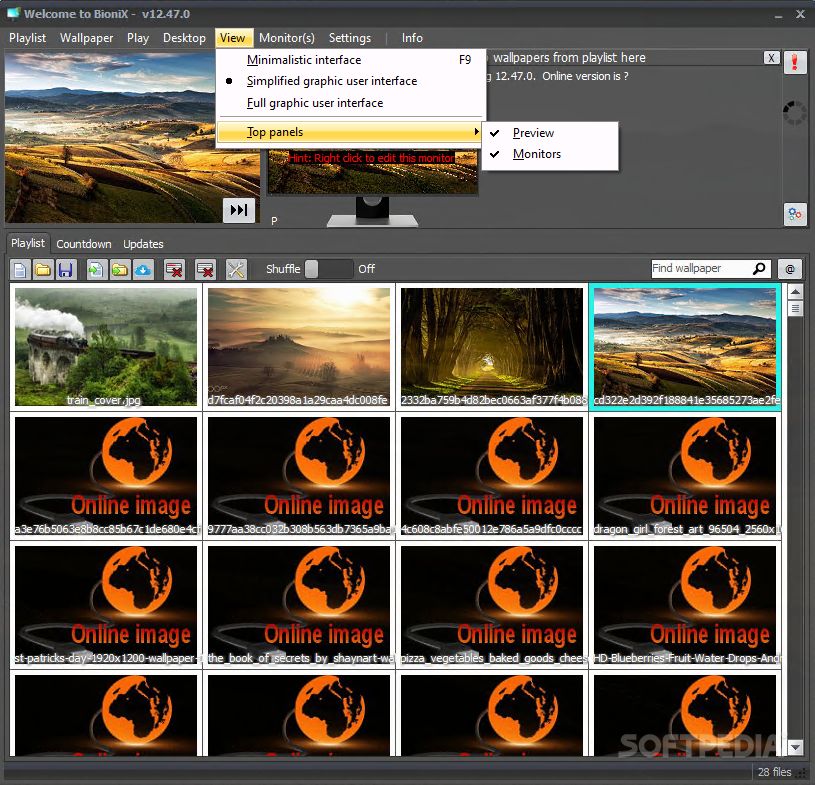Click the monitor stand below the hint
The width and height of the screenshot is (815, 785).
coord(372,212)
